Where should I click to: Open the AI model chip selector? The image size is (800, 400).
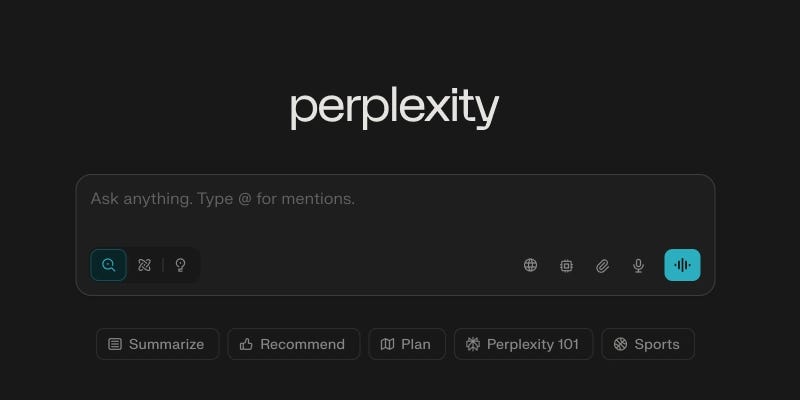566,265
